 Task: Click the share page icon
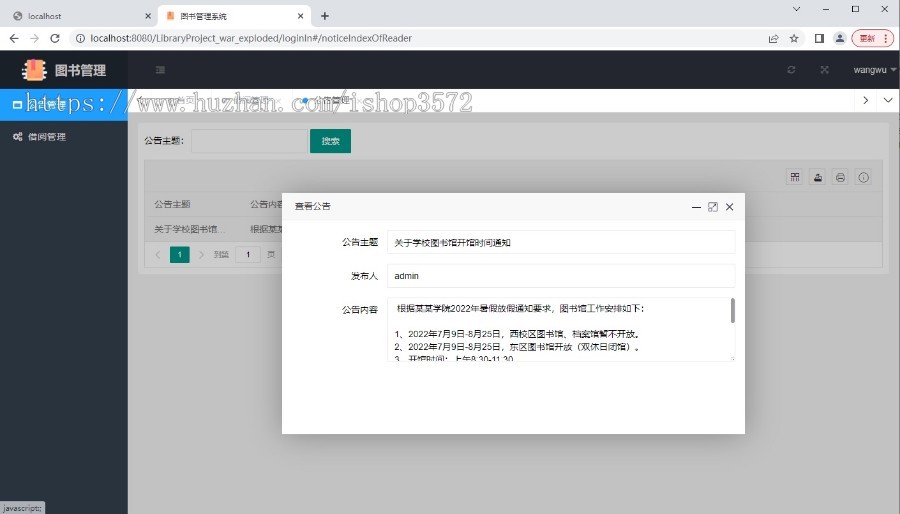773,38
